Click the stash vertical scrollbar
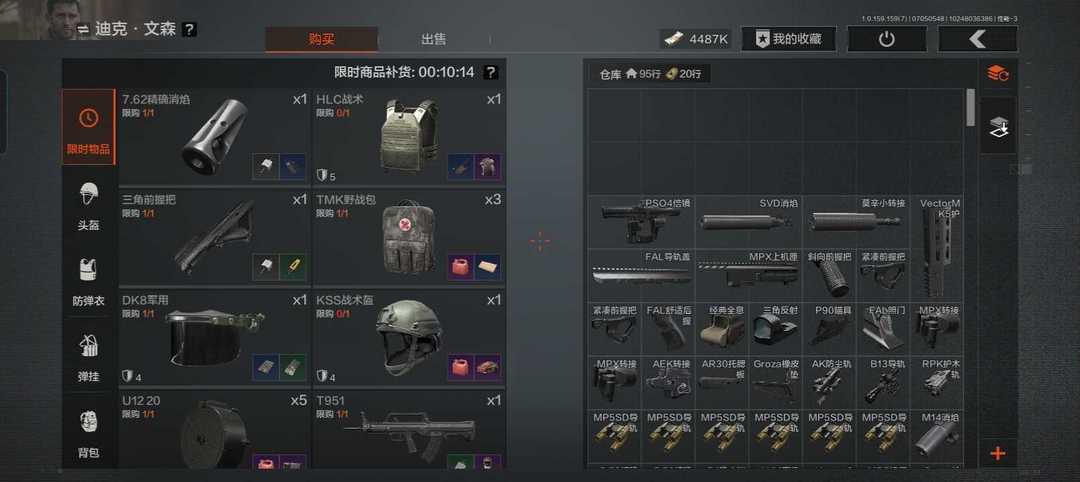 970,107
